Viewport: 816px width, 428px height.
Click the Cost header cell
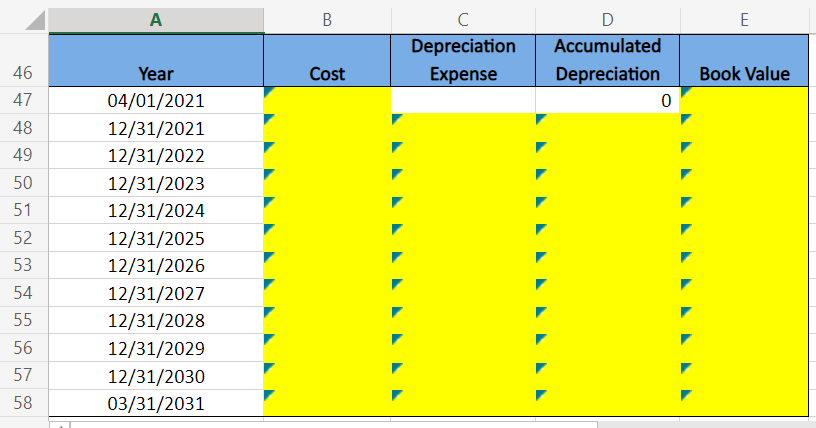pos(327,60)
